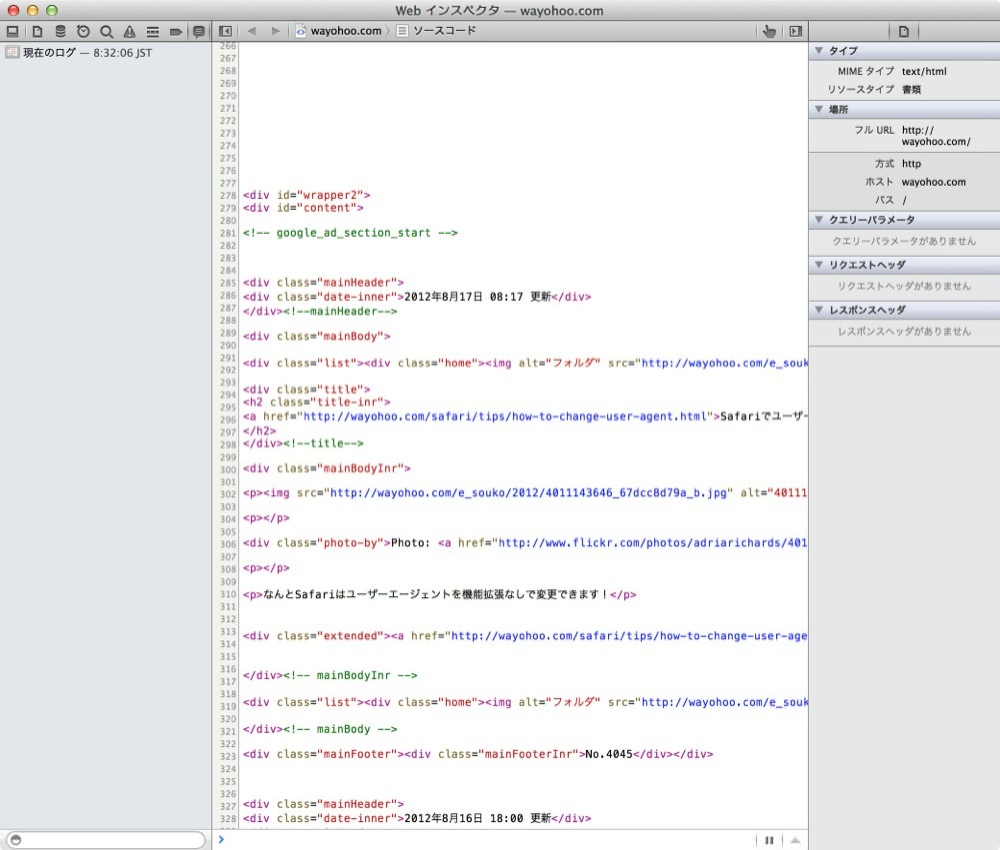Go forward with the right arrow
Screen dimensions: 1000x850
point(275,31)
